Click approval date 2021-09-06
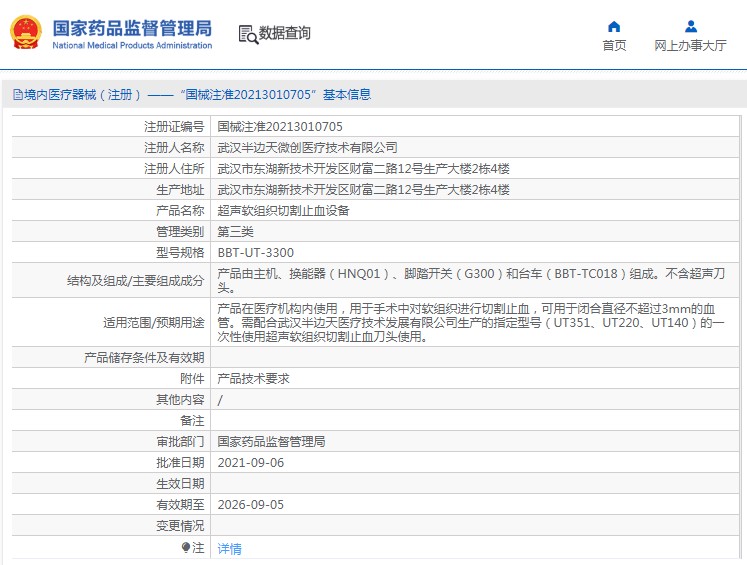 click(x=251, y=463)
